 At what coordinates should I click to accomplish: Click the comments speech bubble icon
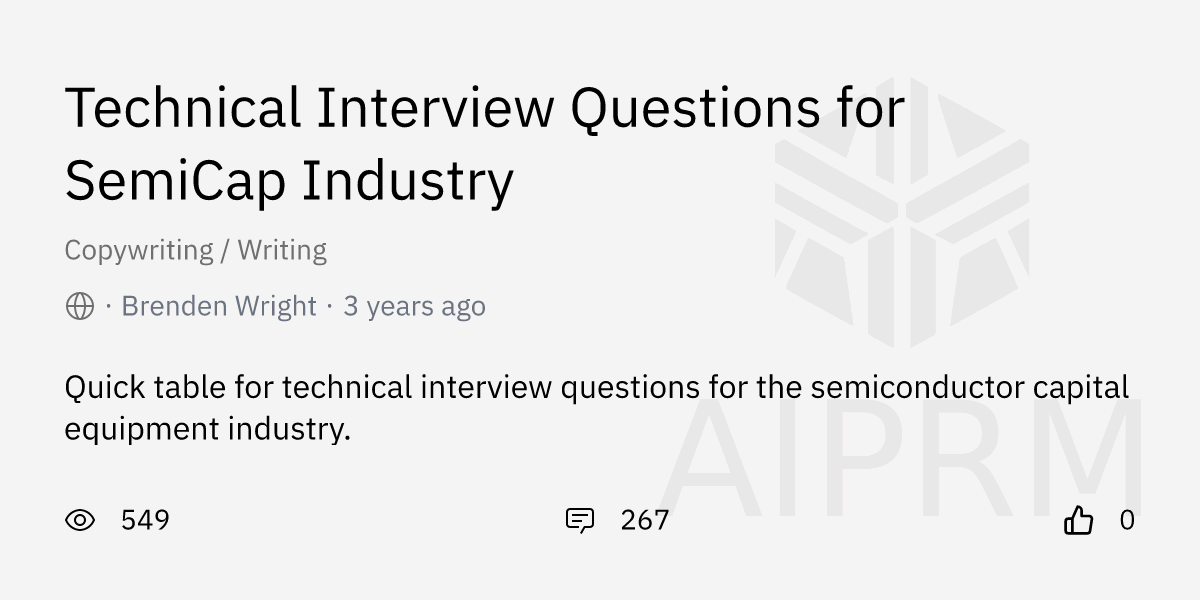click(580, 520)
